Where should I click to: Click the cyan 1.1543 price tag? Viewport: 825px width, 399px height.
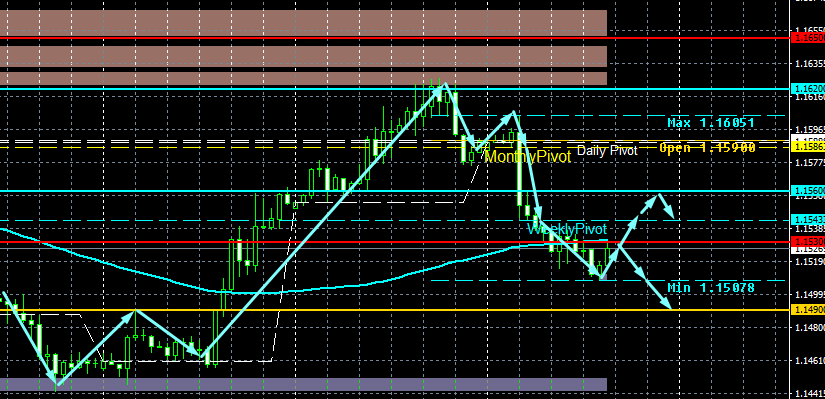pyautogui.click(x=808, y=219)
